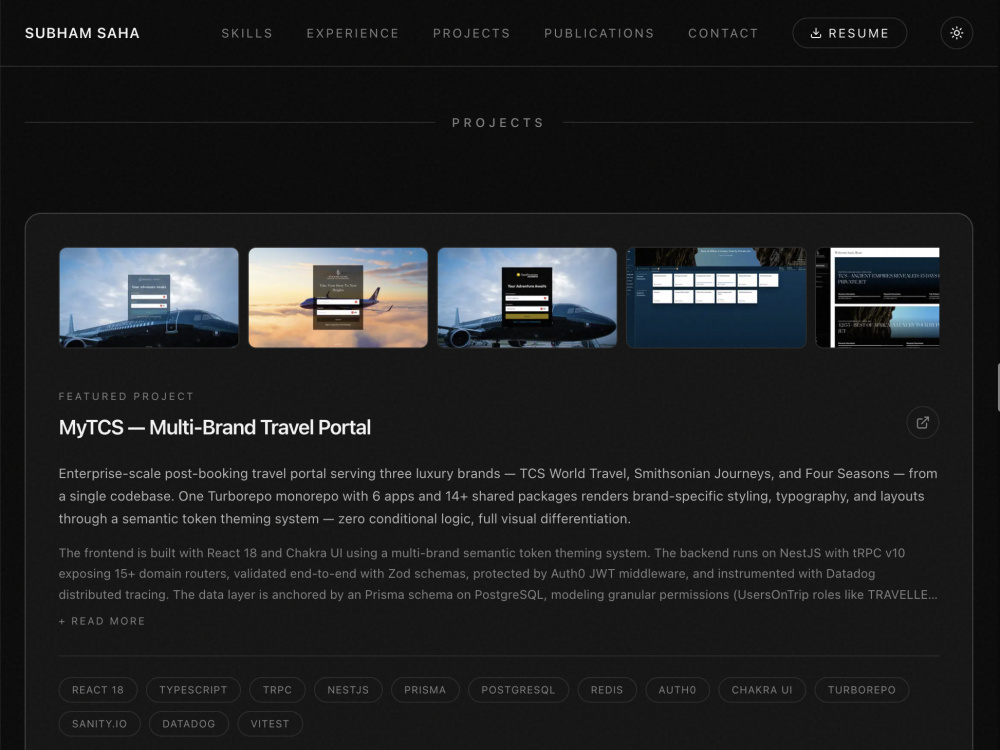
Task: Click the NestJS tech tag
Action: 348,690
